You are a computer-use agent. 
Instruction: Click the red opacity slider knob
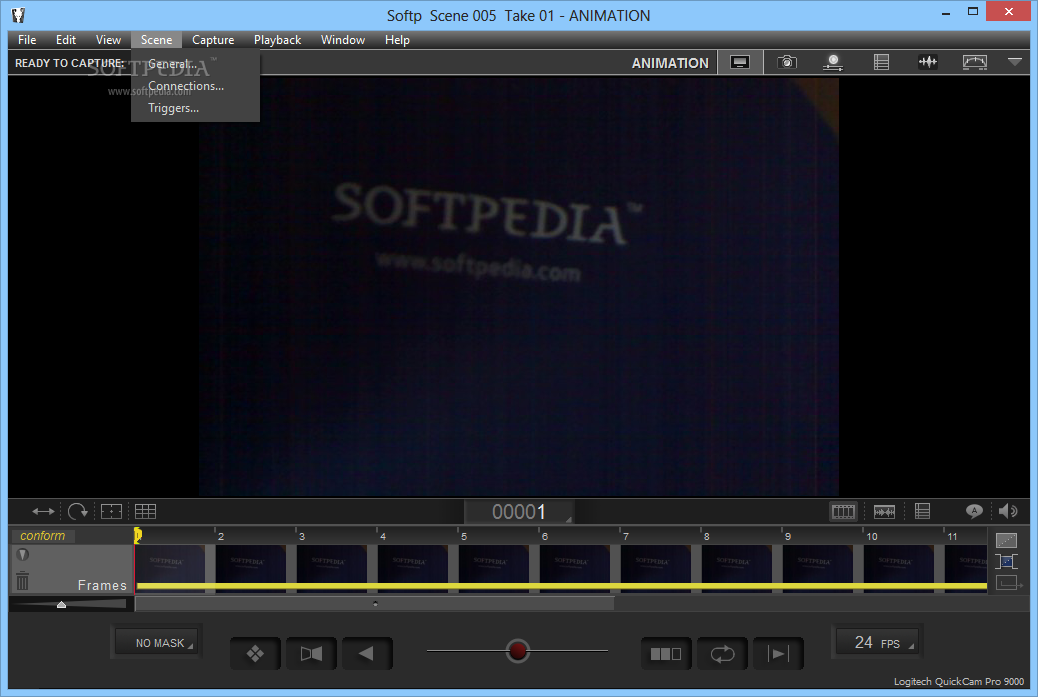[518, 651]
